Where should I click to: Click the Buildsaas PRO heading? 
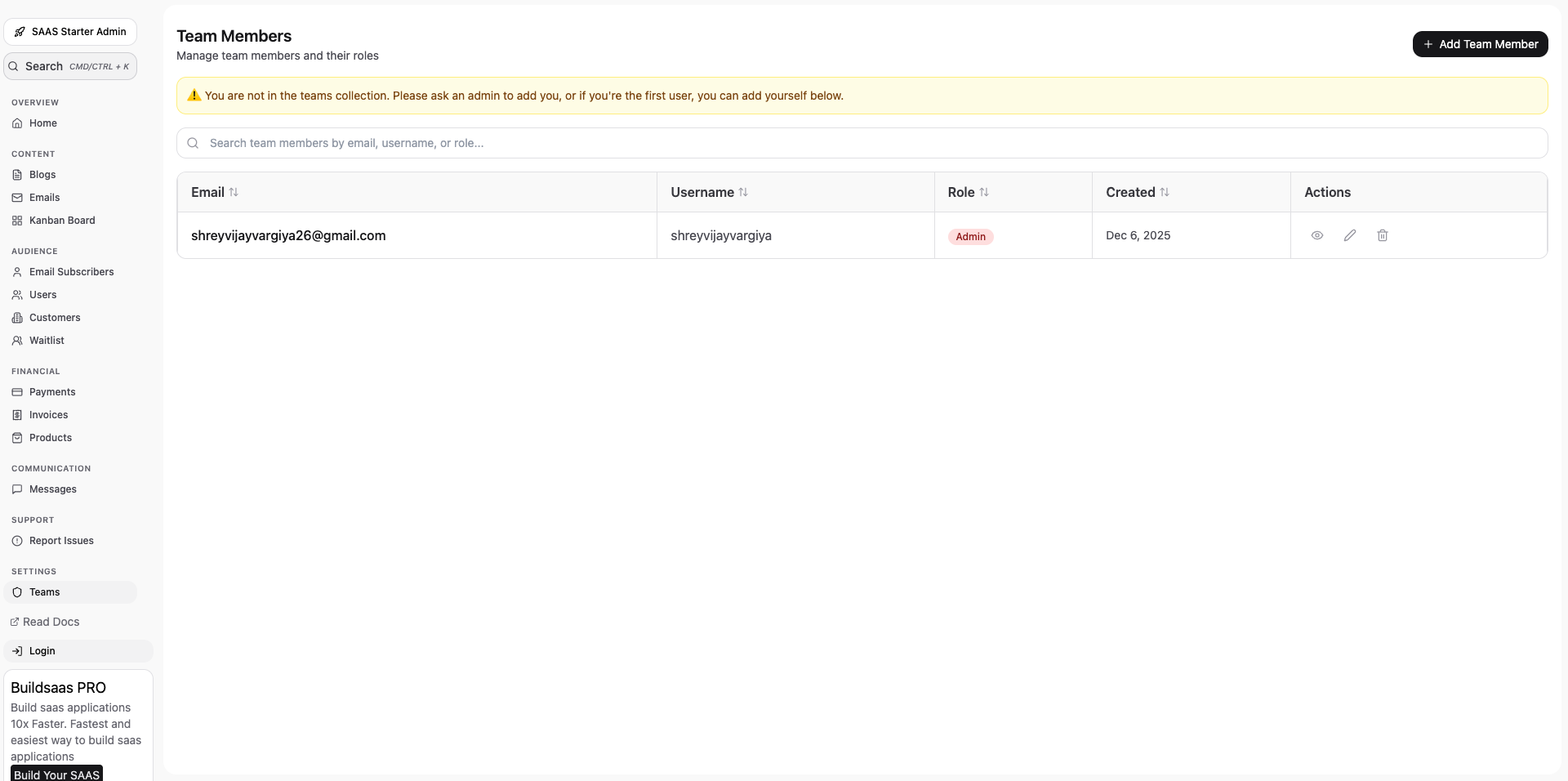pyautogui.click(x=58, y=688)
